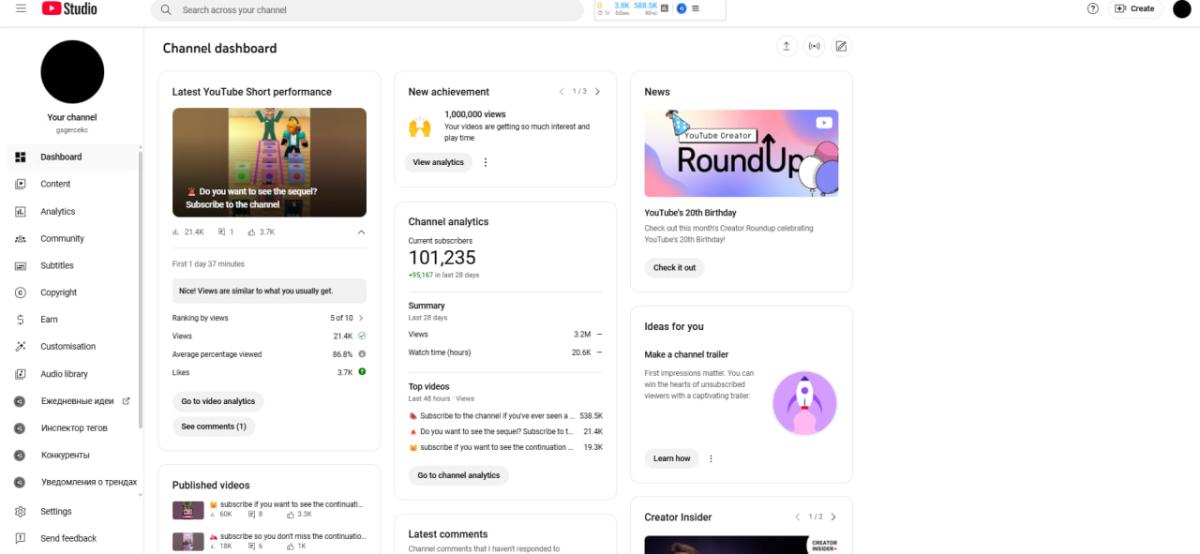Open Subtitles in the sidebar
The image size is (1200, 554).
[x=72, y=265]
